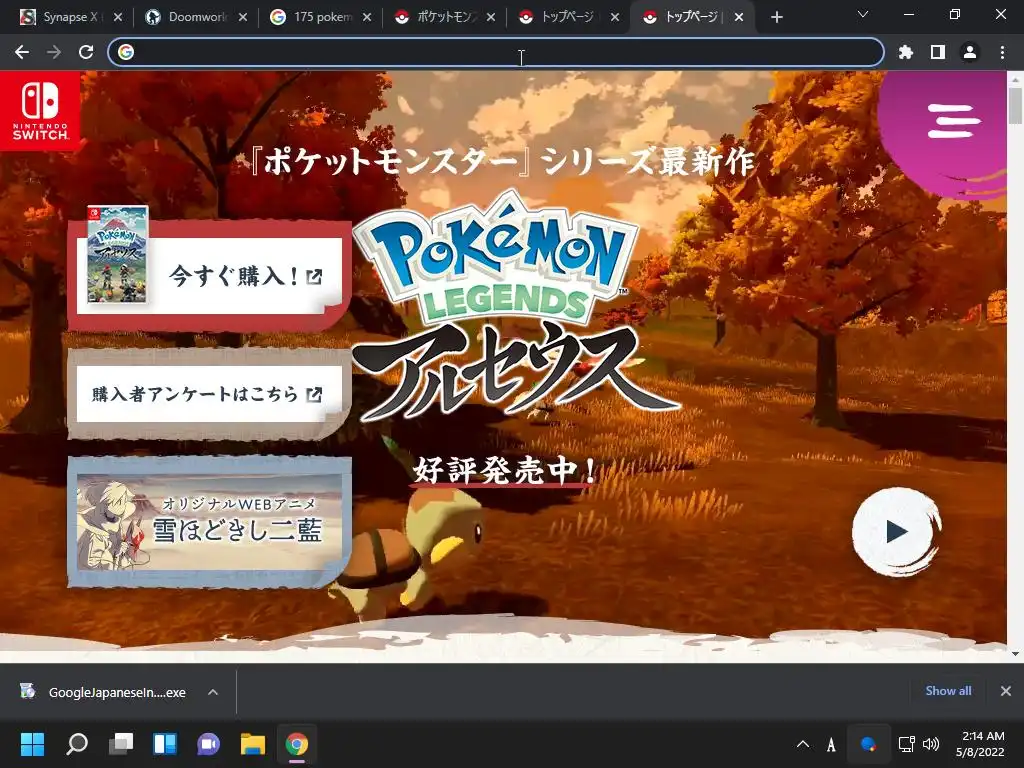Open the network status tray icon
The width and height of the screenshot is (1024, 768).
point(906,744)
